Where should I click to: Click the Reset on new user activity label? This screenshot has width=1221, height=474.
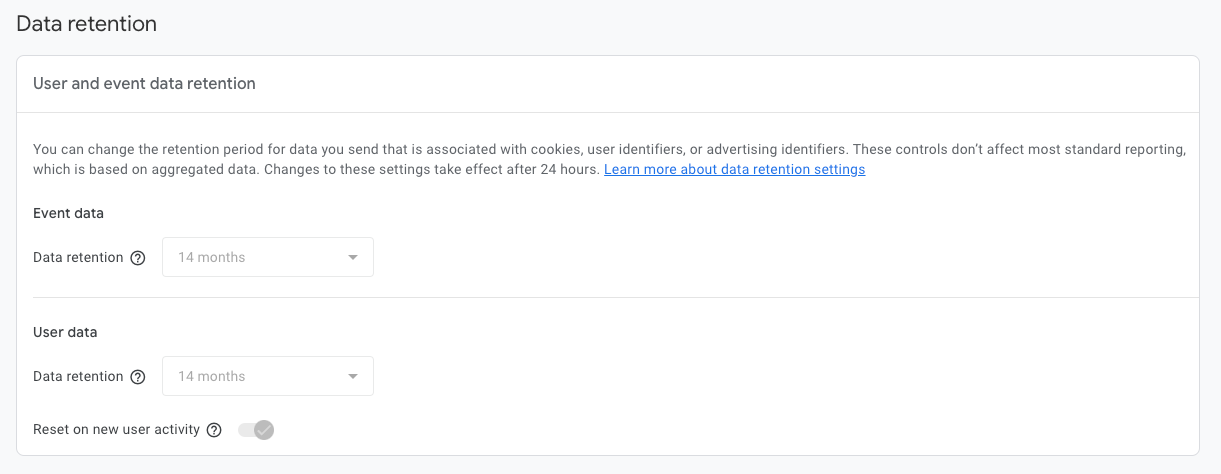coord(116,429)
